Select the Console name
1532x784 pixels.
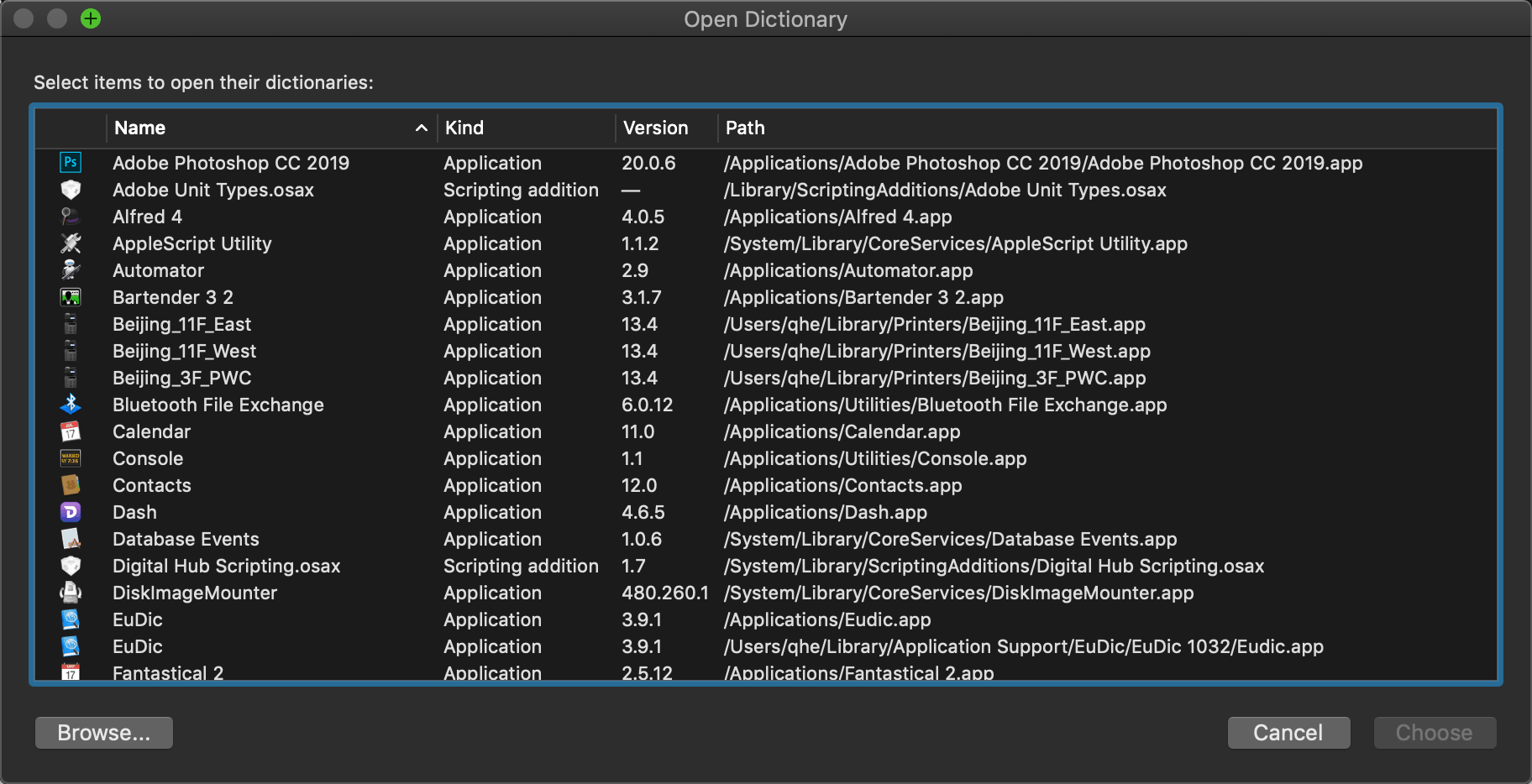[148, 458]
